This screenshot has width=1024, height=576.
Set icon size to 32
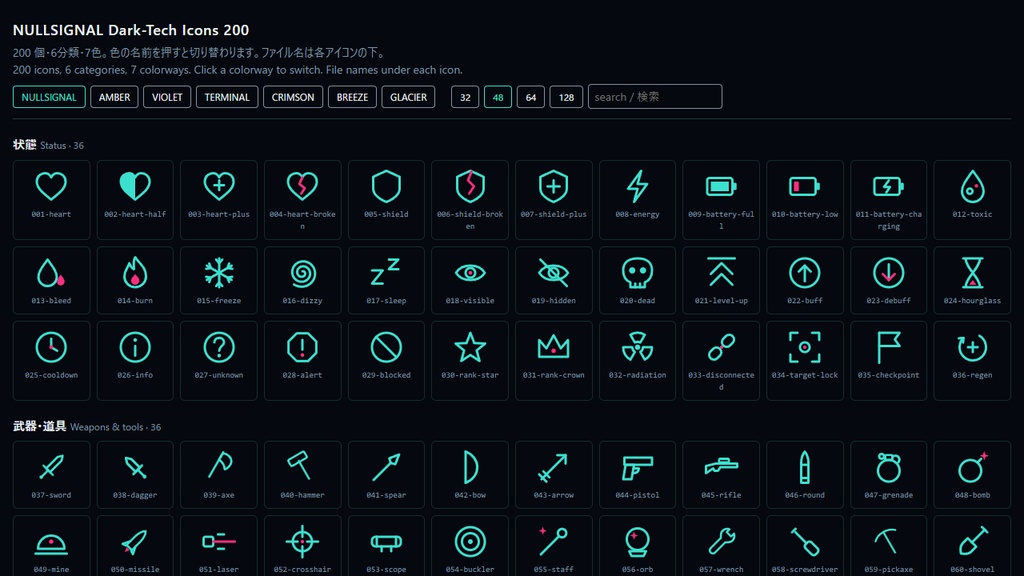465,97
